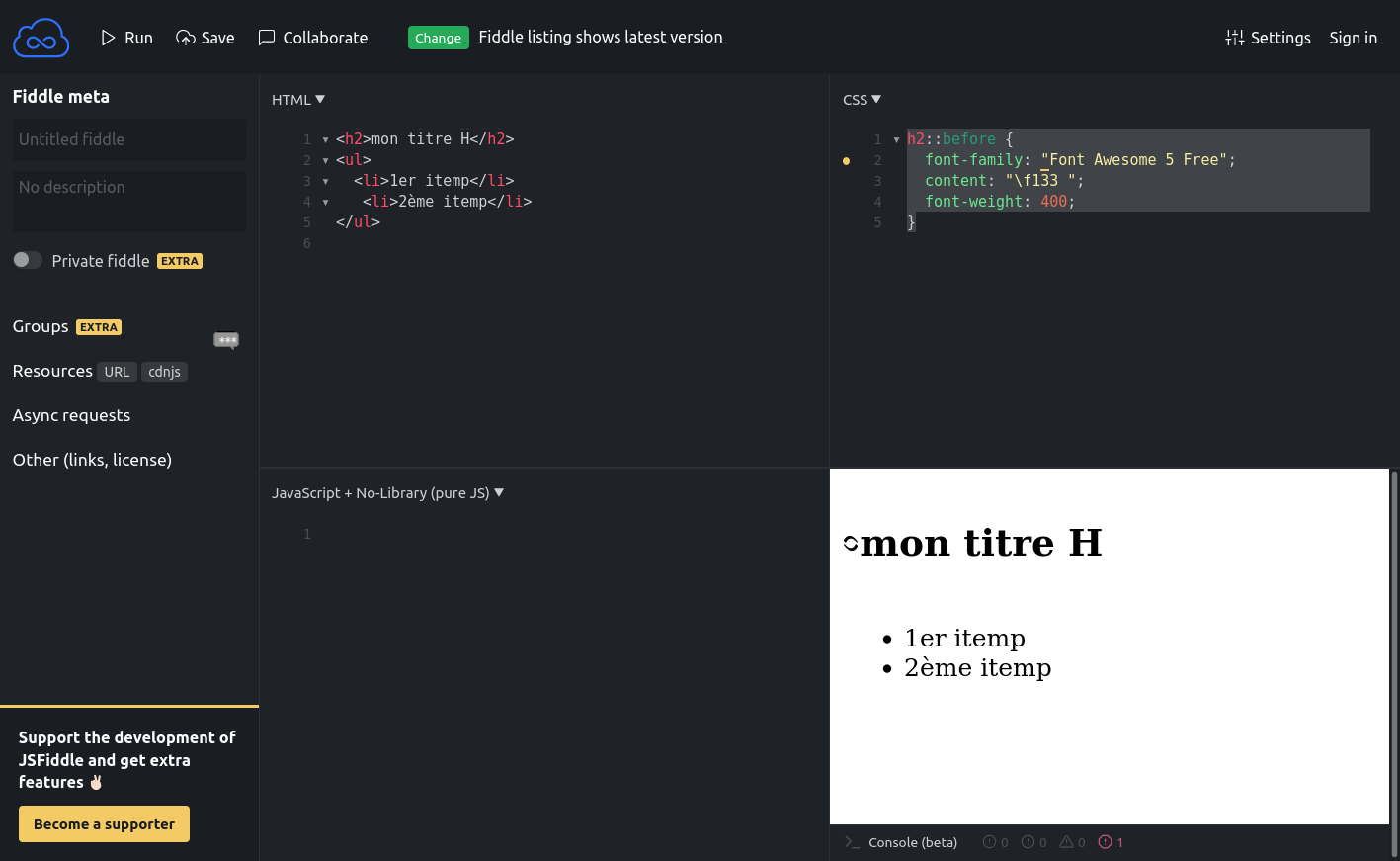Open the Groups section

point(41,326)
